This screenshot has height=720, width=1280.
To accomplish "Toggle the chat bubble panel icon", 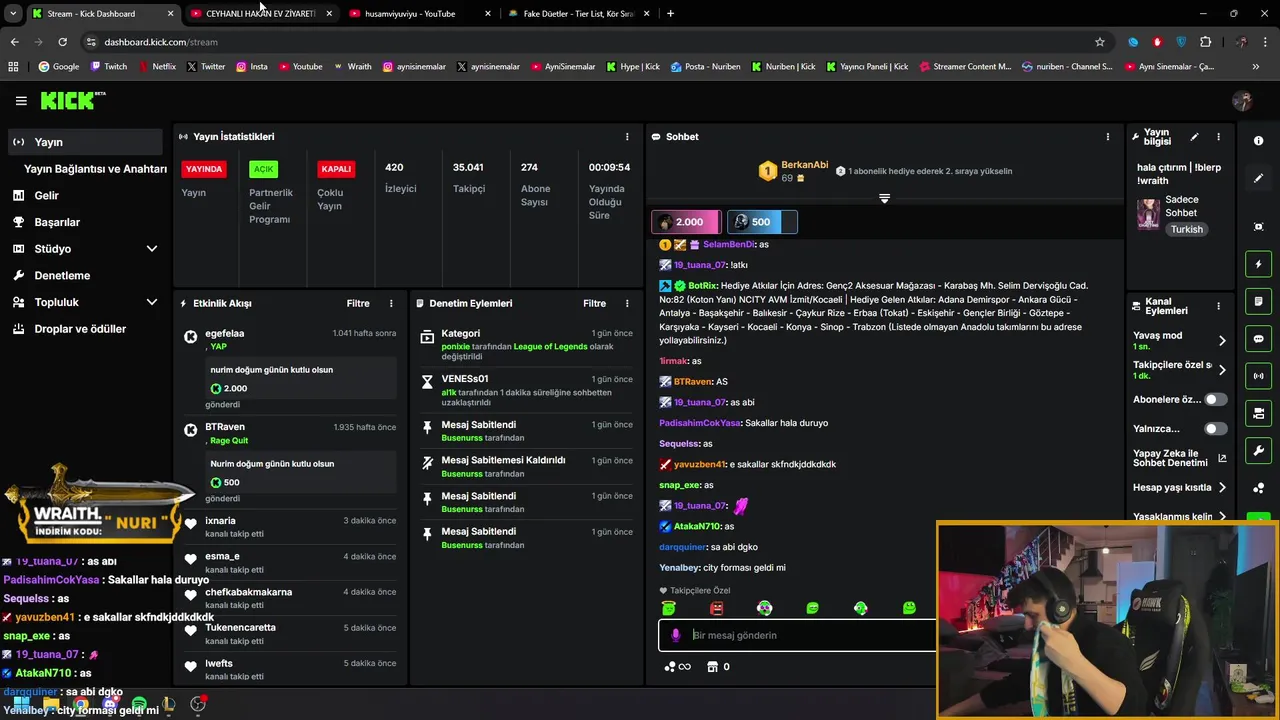I will pyautogui.click(x=1258, y=339).
